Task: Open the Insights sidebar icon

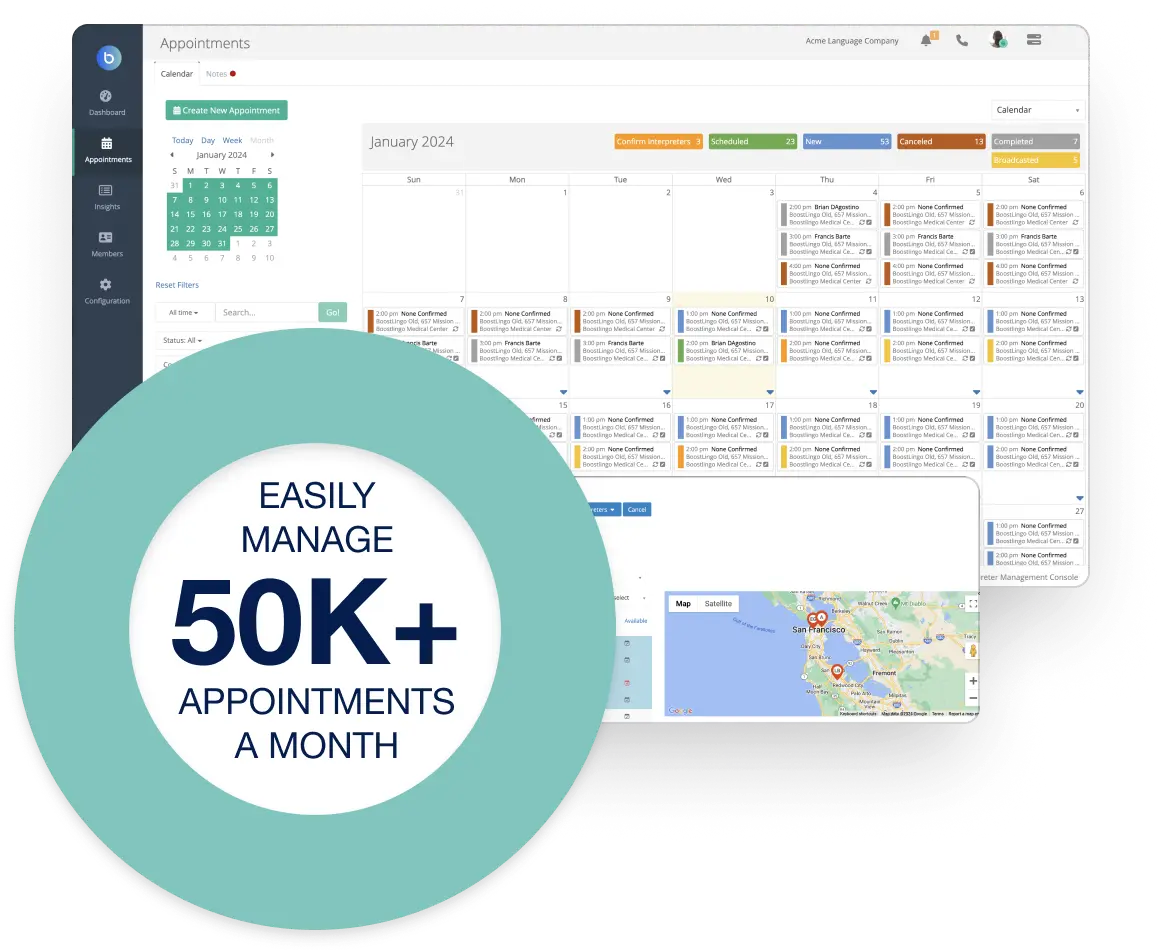Action: coord(107,197)
